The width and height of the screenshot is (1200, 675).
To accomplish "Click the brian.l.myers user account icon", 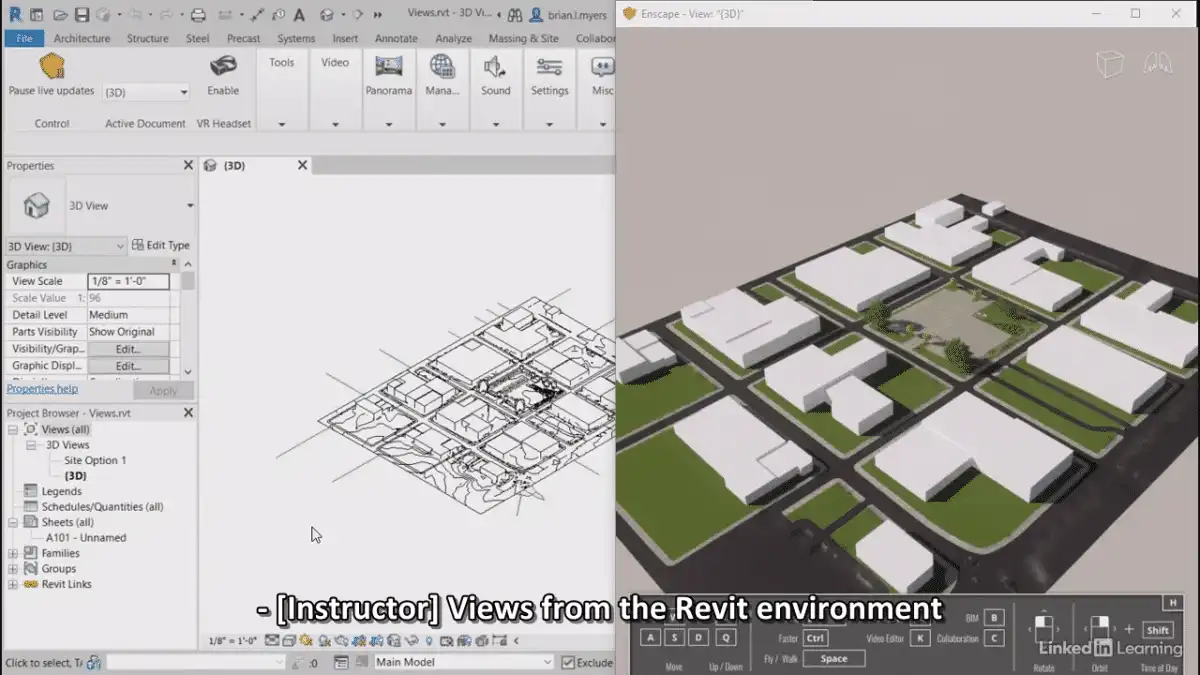I will 537,15.
